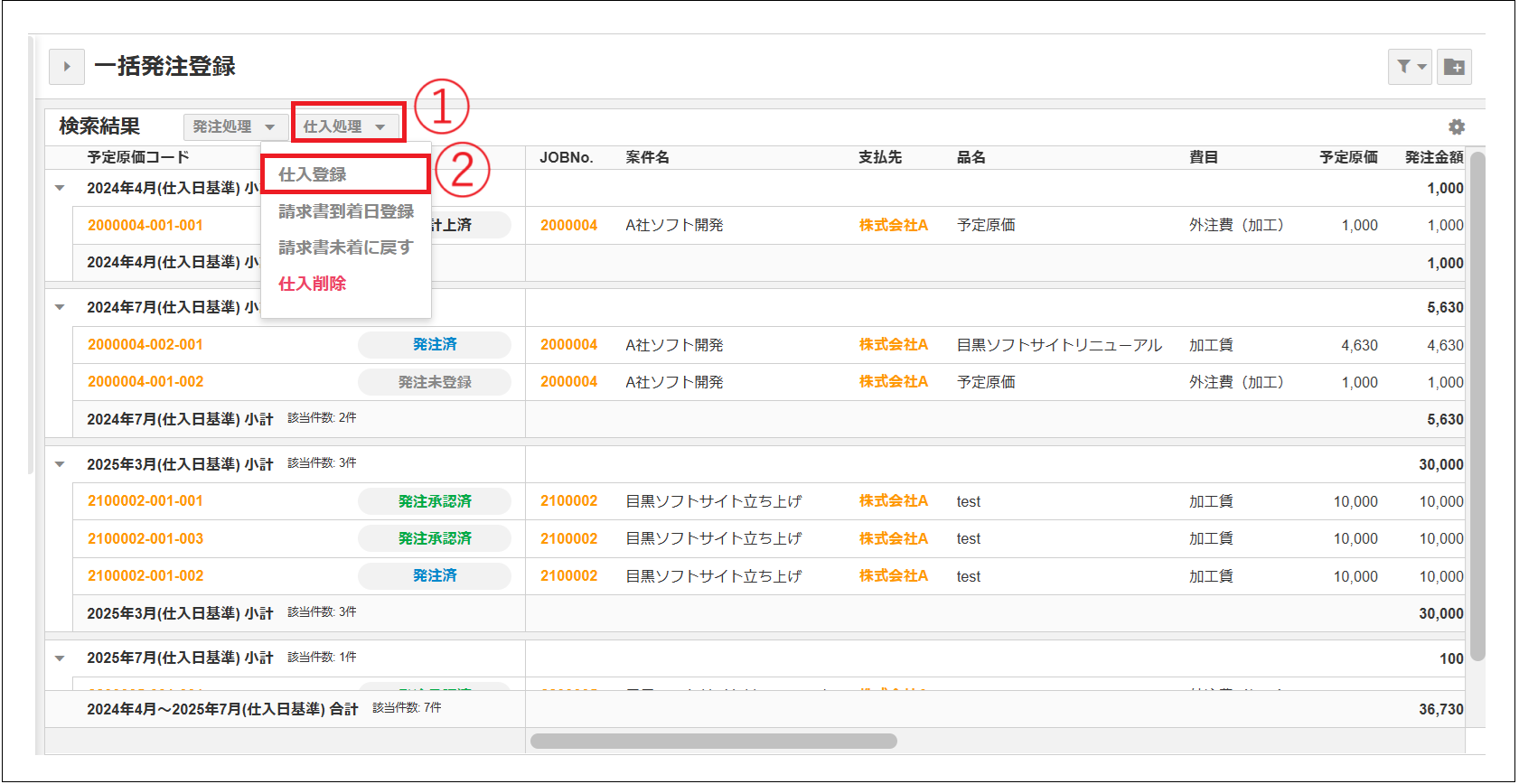Click 発注未登録 status badge

(435, 382)
